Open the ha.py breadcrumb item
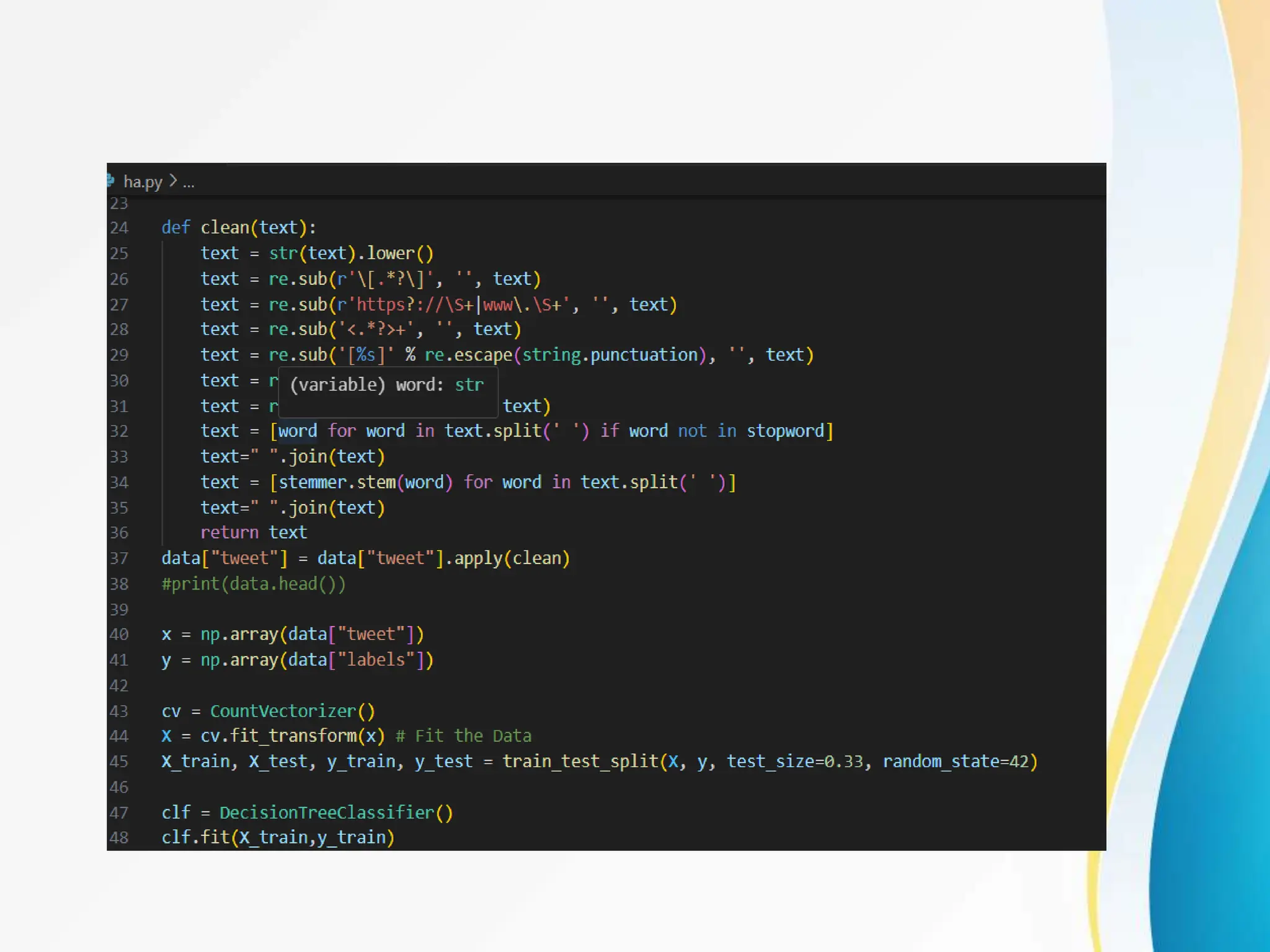The image size is (1270, 952). (x=143, y=182)
